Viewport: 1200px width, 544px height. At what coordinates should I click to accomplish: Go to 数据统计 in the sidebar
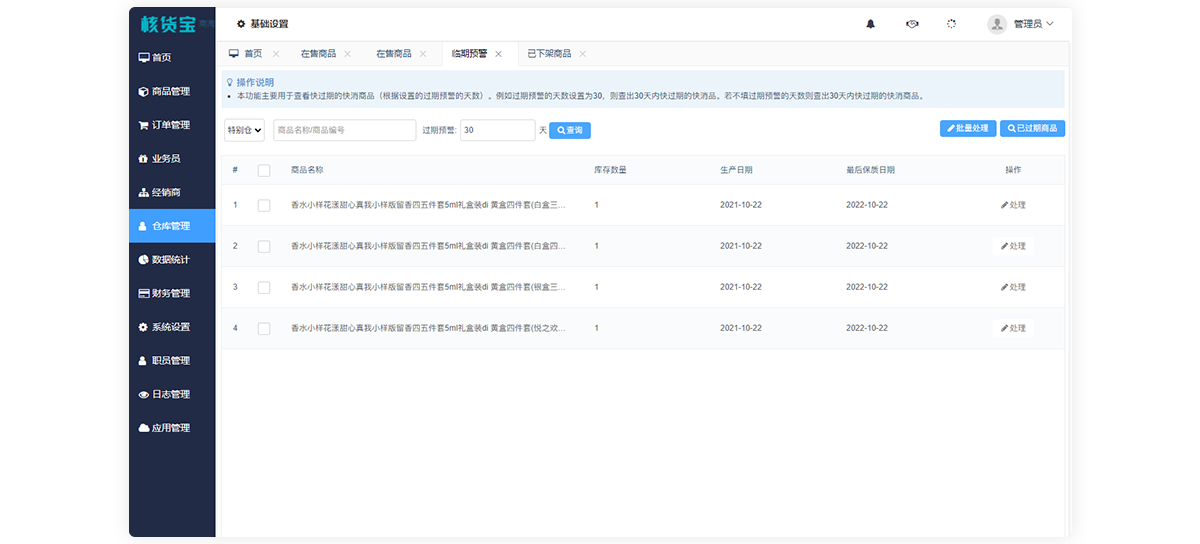click(x=171, y=259)
